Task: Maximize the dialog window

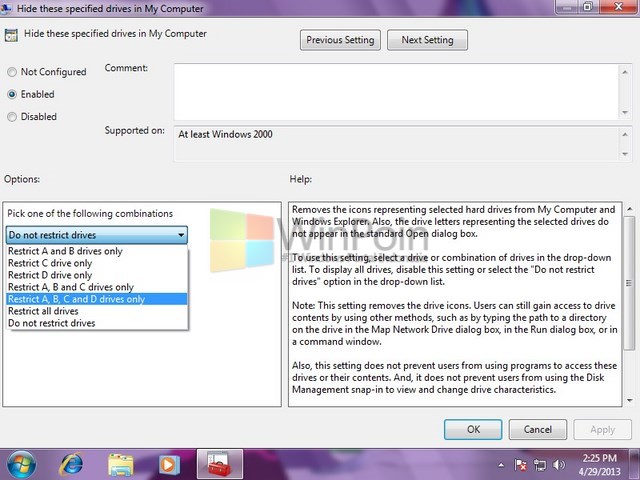Action: pos(588,7)
